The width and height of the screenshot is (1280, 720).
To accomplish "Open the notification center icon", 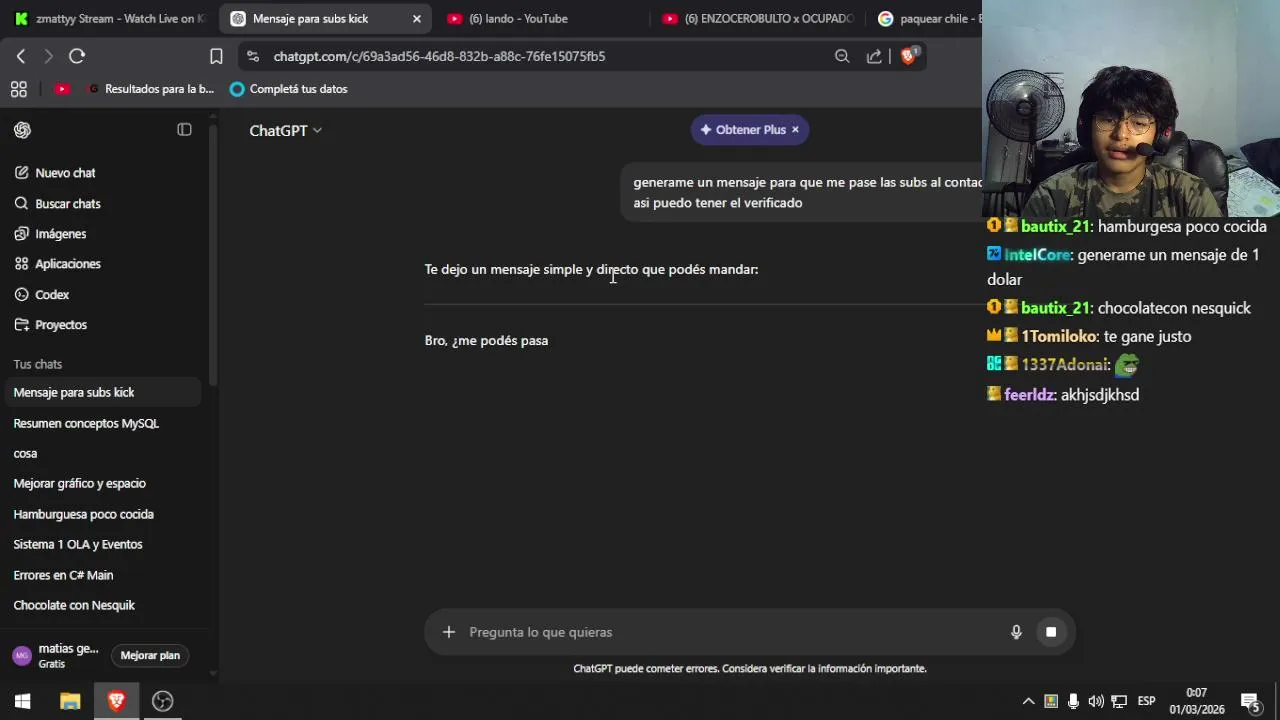I will [1250, 701].
